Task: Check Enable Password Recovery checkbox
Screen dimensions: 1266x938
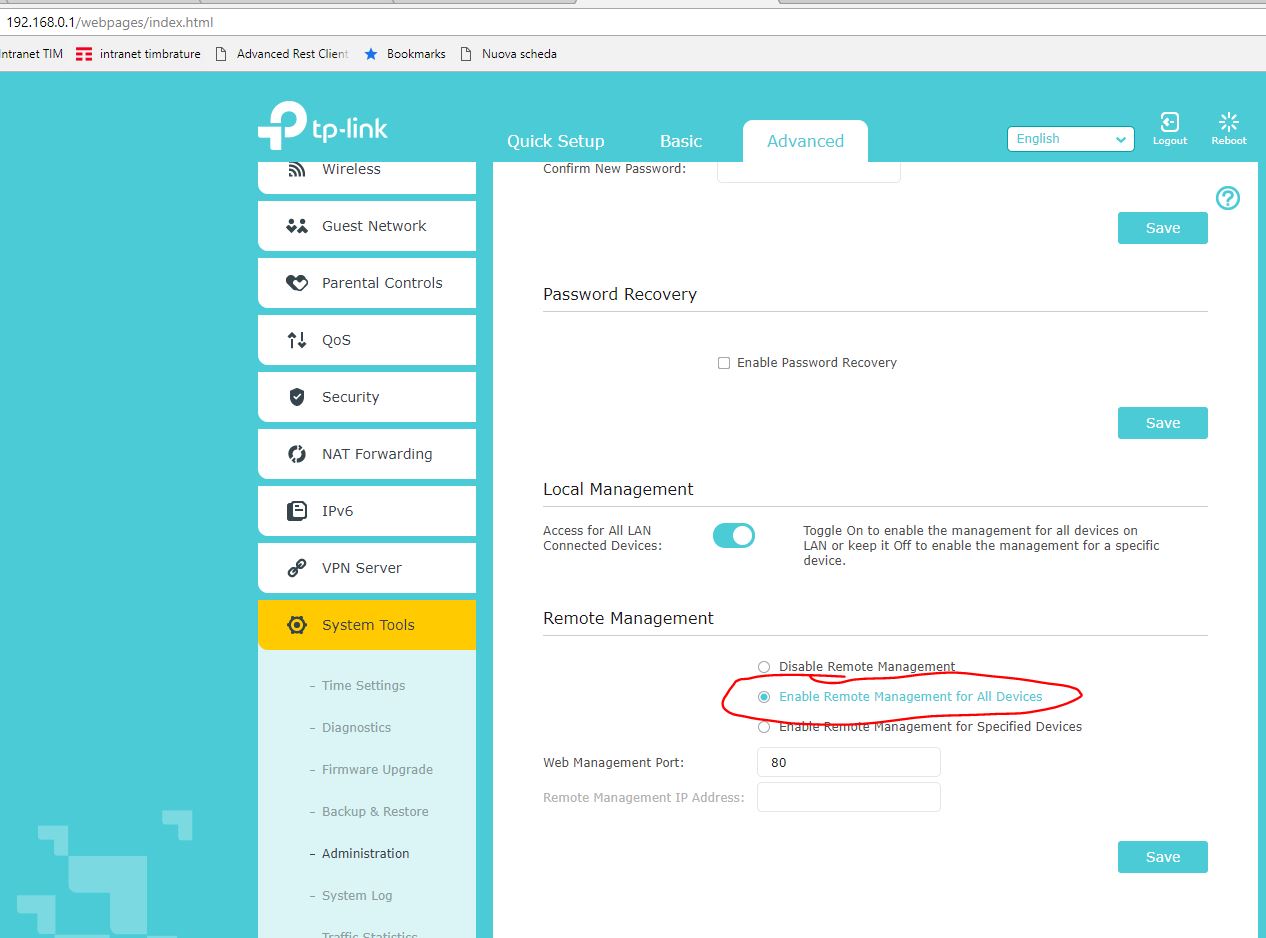Action: point(724,363)
